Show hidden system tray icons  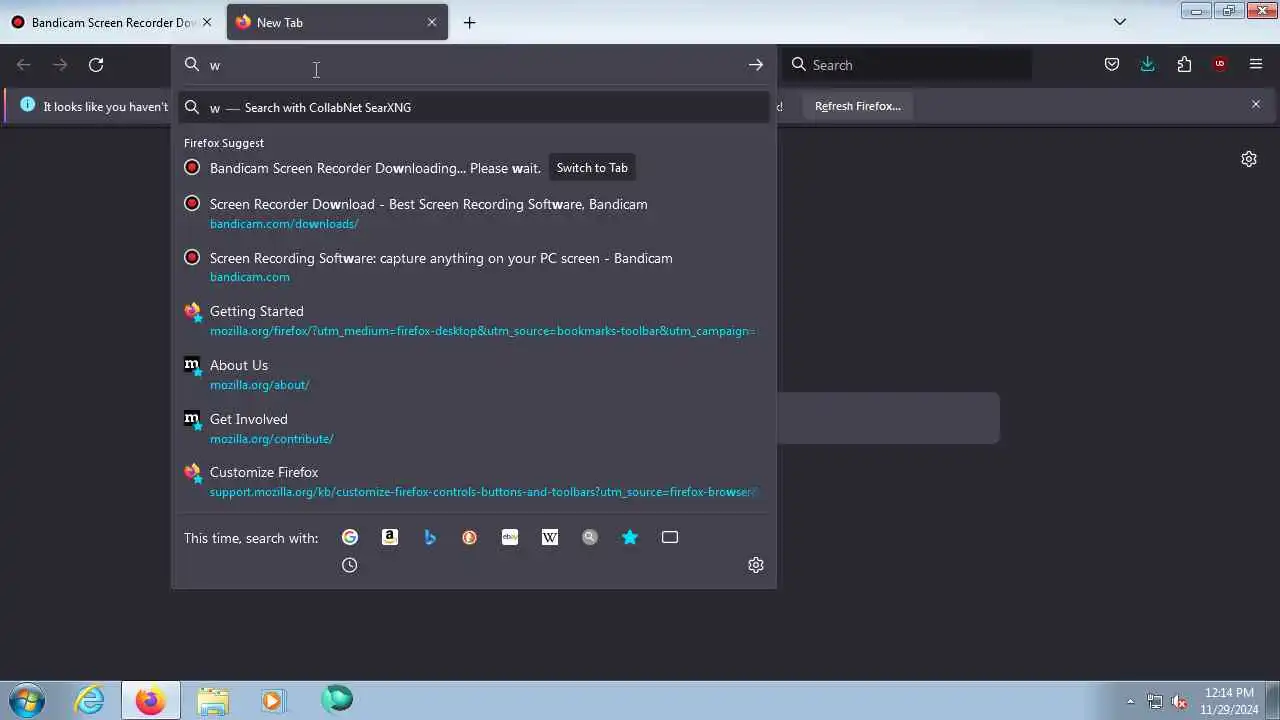coord(1131,701)
